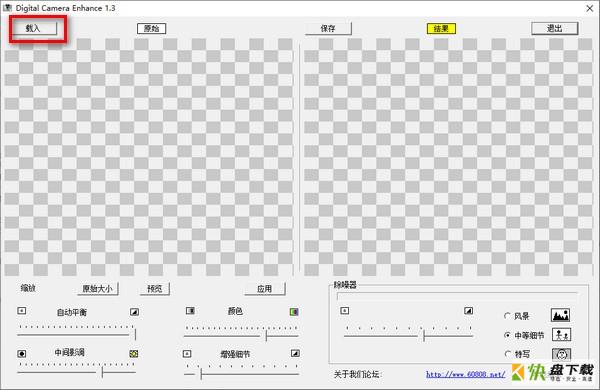Click the contrast icon right of 自动平衡

tap(134, 312)
